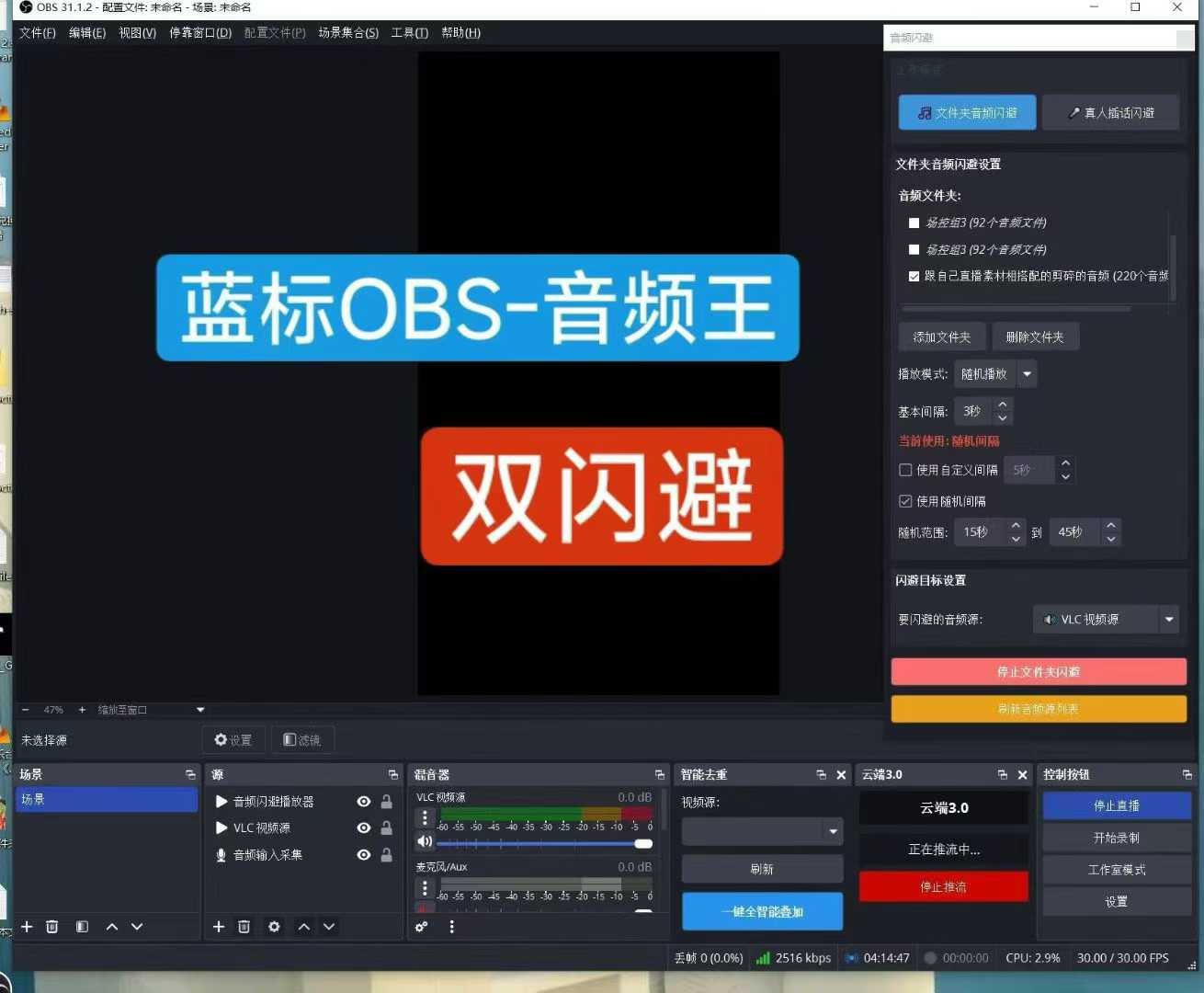The height and width of the screenshot is (993, 1204).
Task: Switch to the 真人插话闪避 tab
Action: click(x=1110, y=113)
